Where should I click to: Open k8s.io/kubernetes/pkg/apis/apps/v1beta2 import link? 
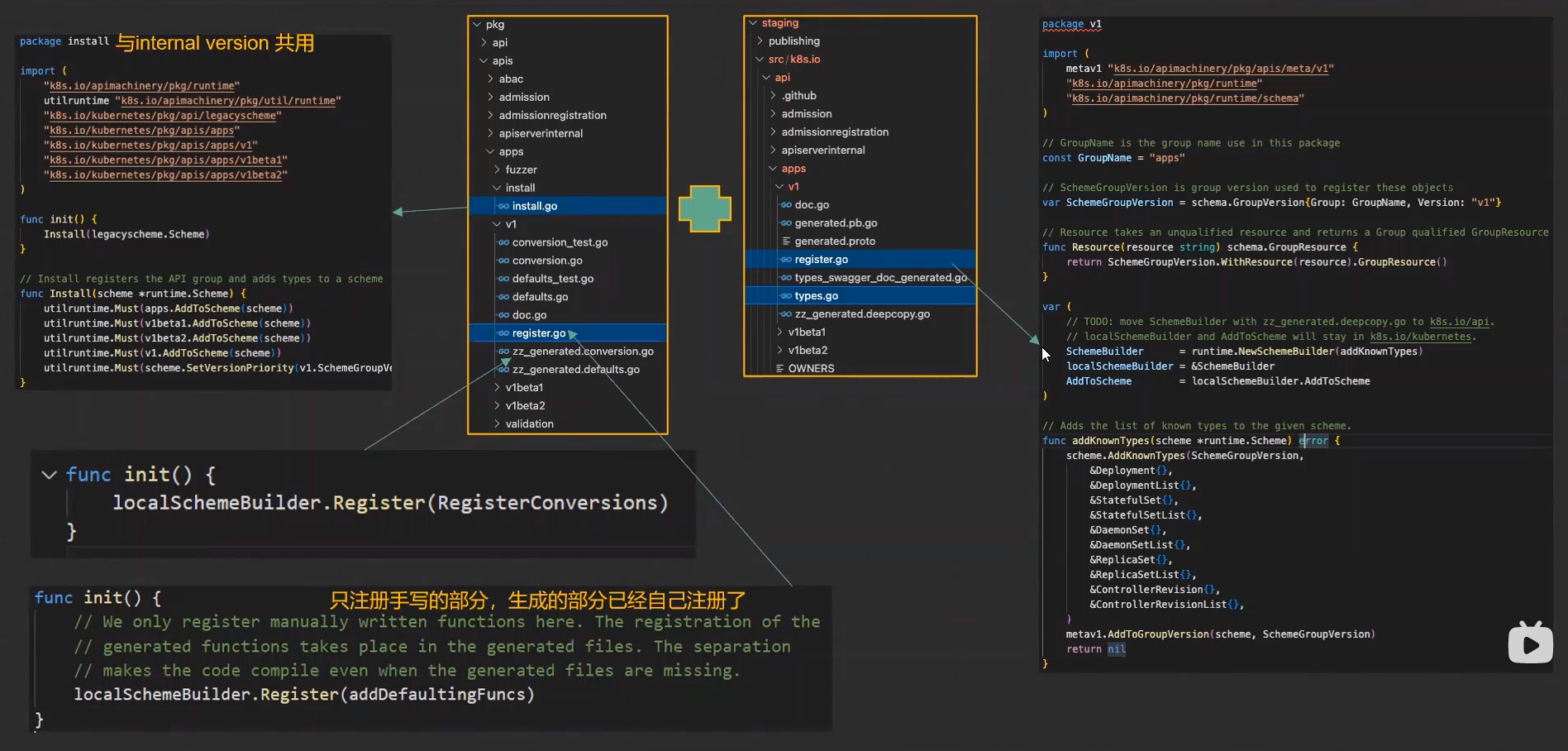(166, 175)
